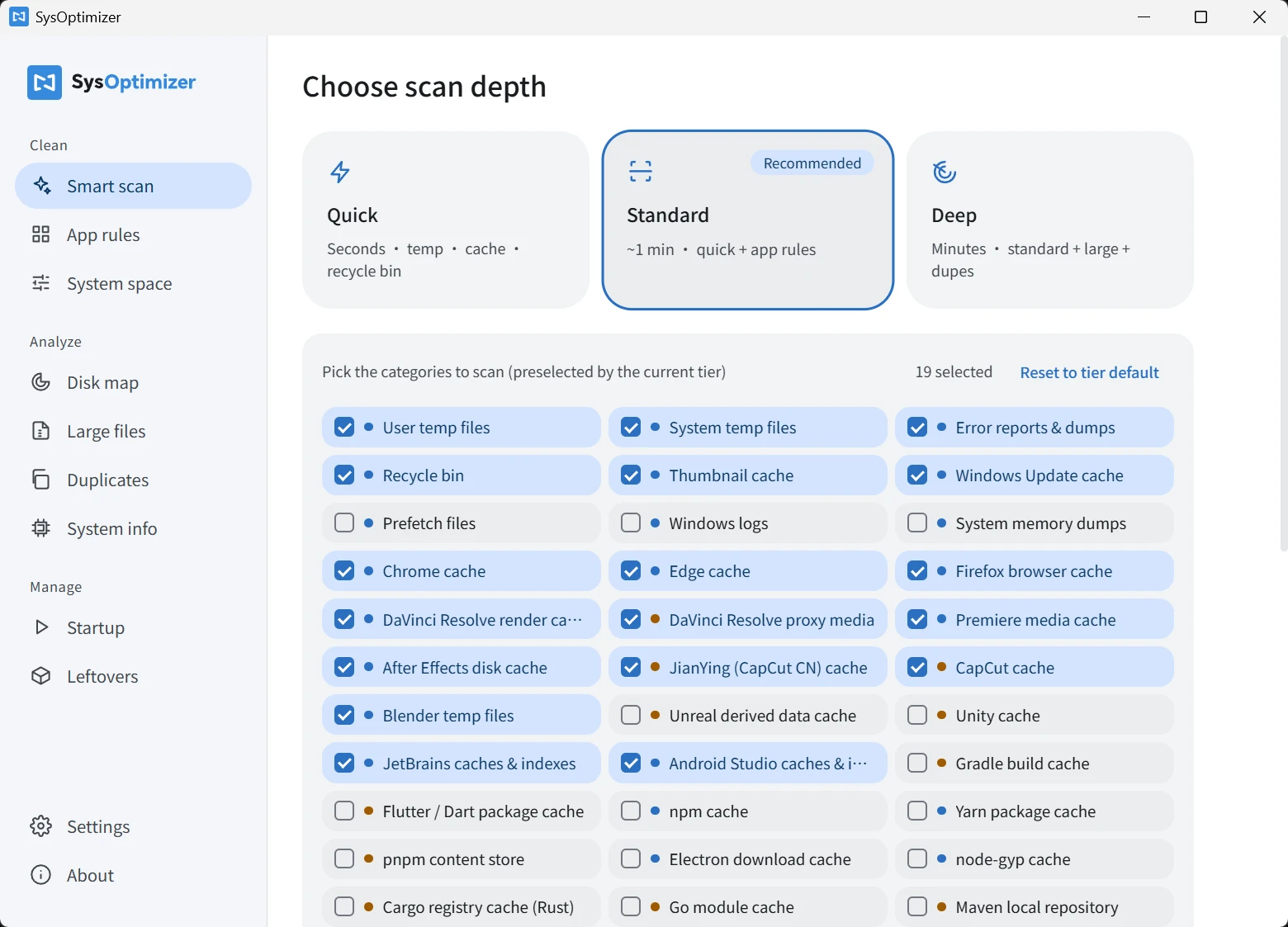
Task: Click the Deep scan spiral icon
Action: (944, 172)
